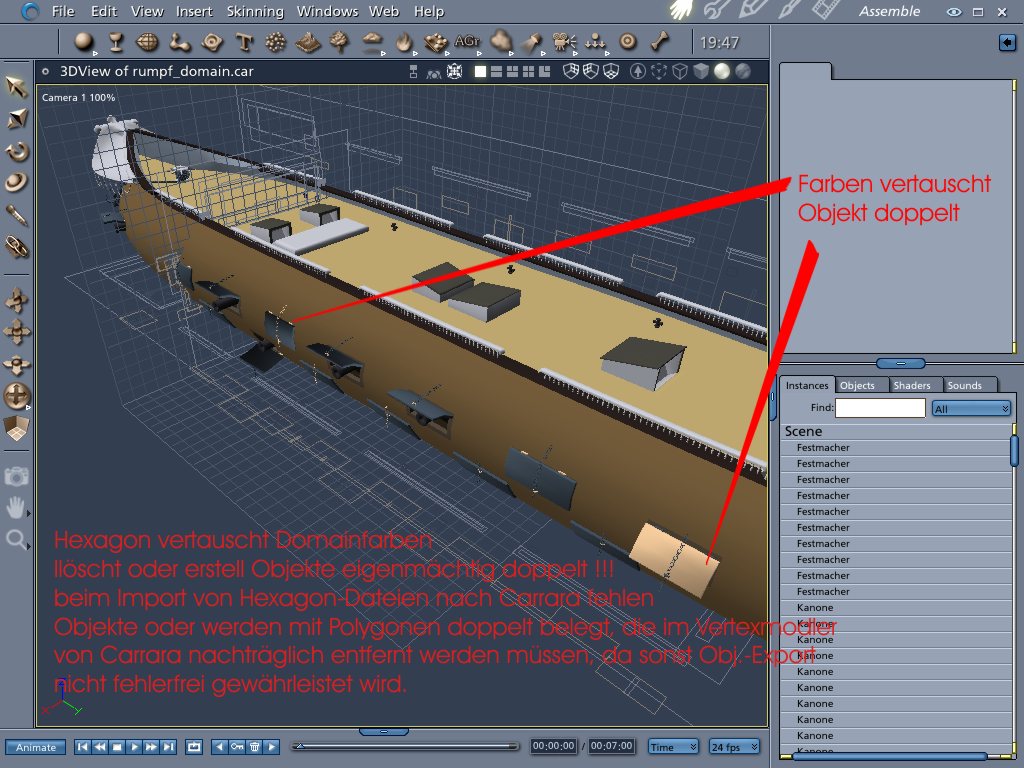
Task: Switch to the Shaders tab
Action: pyautogui.click(x=912, y=385)
